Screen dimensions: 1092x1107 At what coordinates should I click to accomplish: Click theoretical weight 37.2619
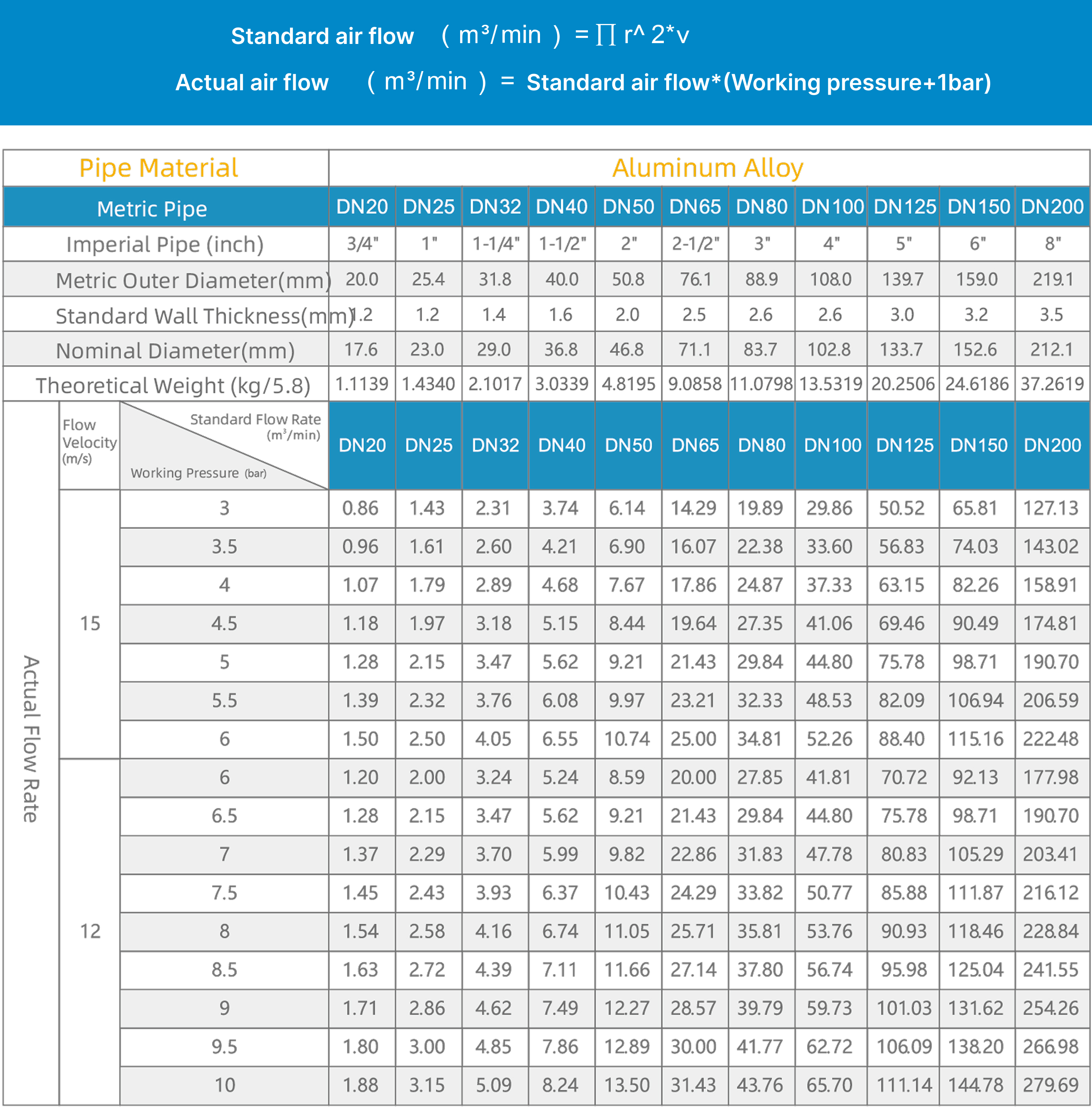click(1052, 384)
